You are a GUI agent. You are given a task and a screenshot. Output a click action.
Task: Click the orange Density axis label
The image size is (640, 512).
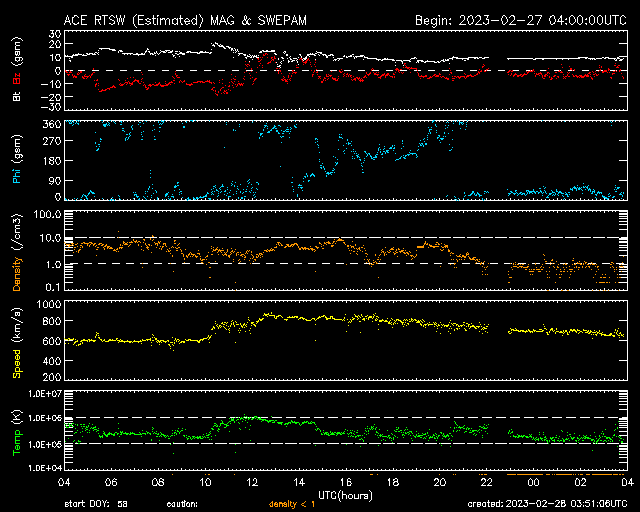click(x=16, y=257)
